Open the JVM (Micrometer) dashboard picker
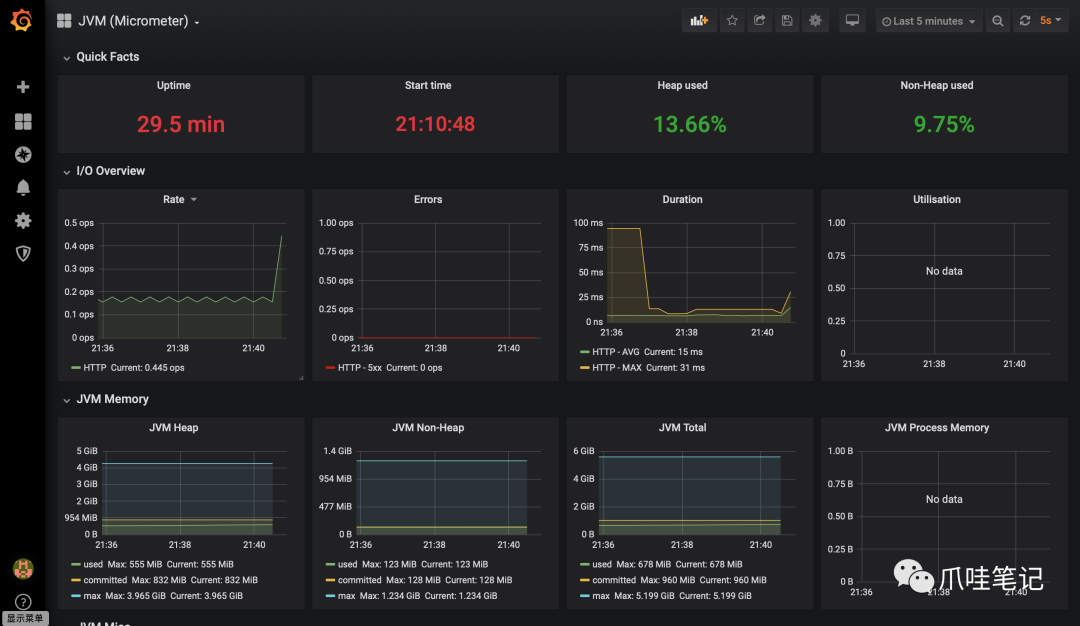The height and width of the screenshot is (626, 1080). coord(138,21)
